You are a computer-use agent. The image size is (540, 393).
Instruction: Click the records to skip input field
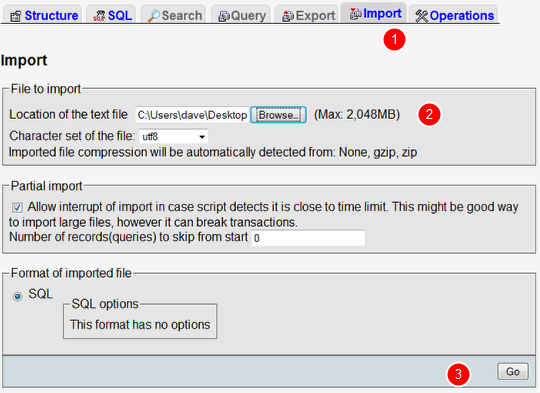[308, 238]
